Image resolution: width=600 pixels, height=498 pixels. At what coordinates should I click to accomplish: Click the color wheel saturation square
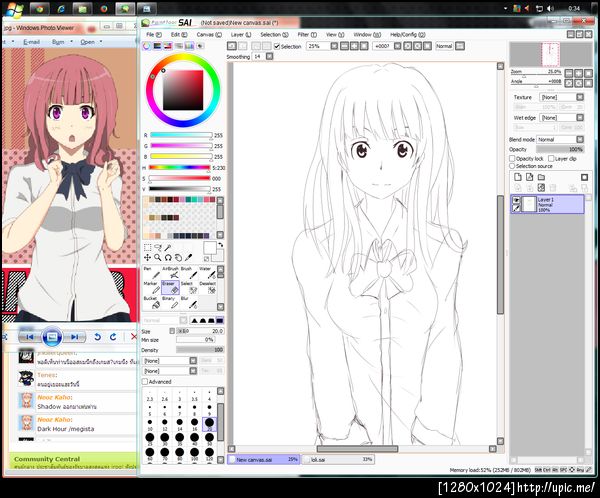pyautogui.click(x=183, y=90)
